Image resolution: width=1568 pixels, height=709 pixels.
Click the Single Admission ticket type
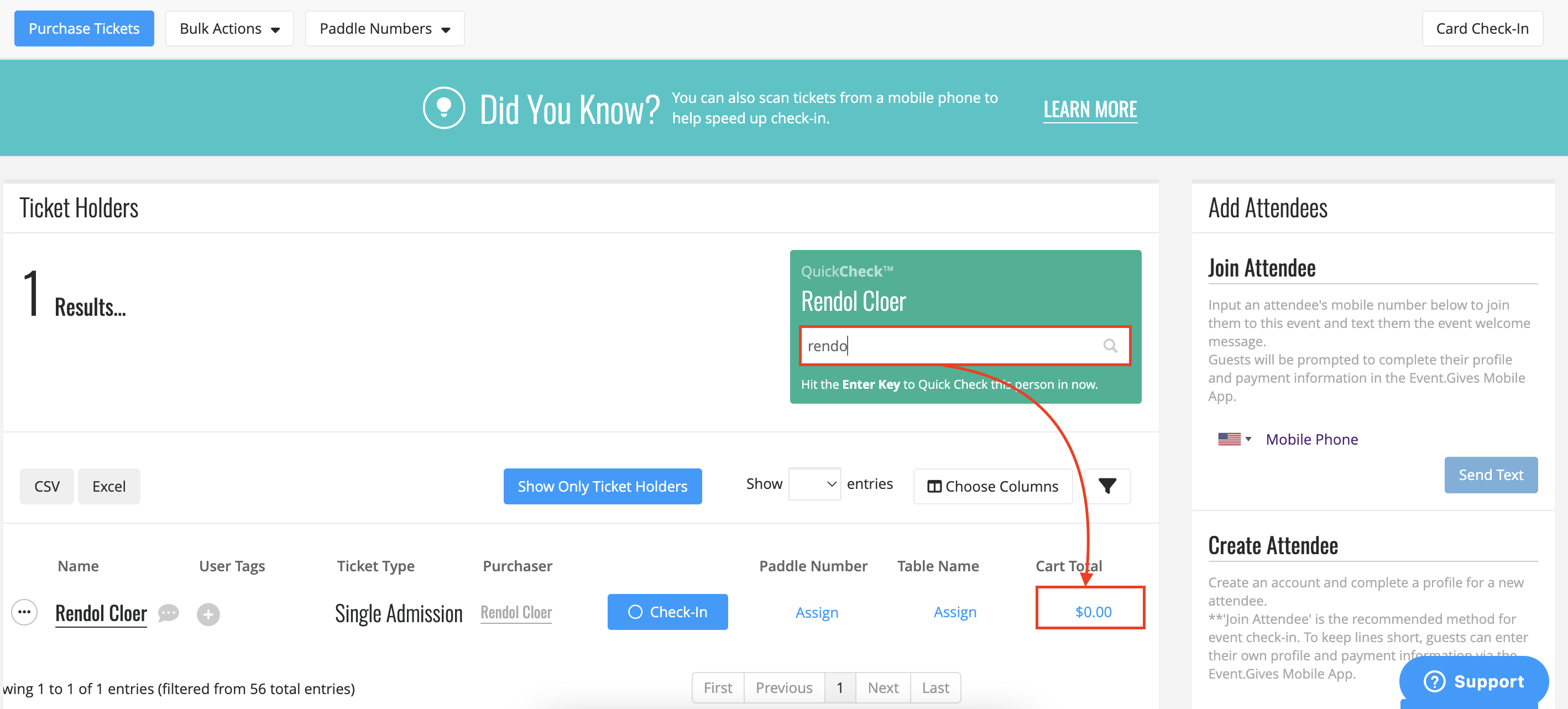pos(399,613)
